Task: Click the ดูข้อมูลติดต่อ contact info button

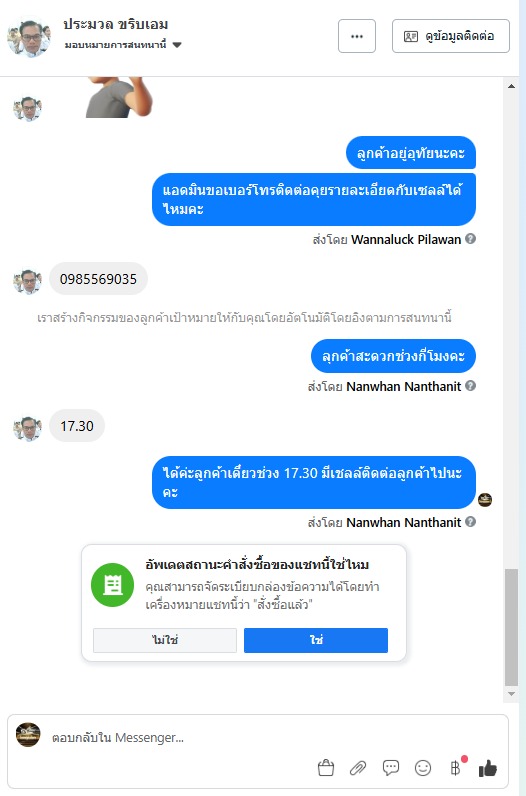Action: tap(451, 36)
